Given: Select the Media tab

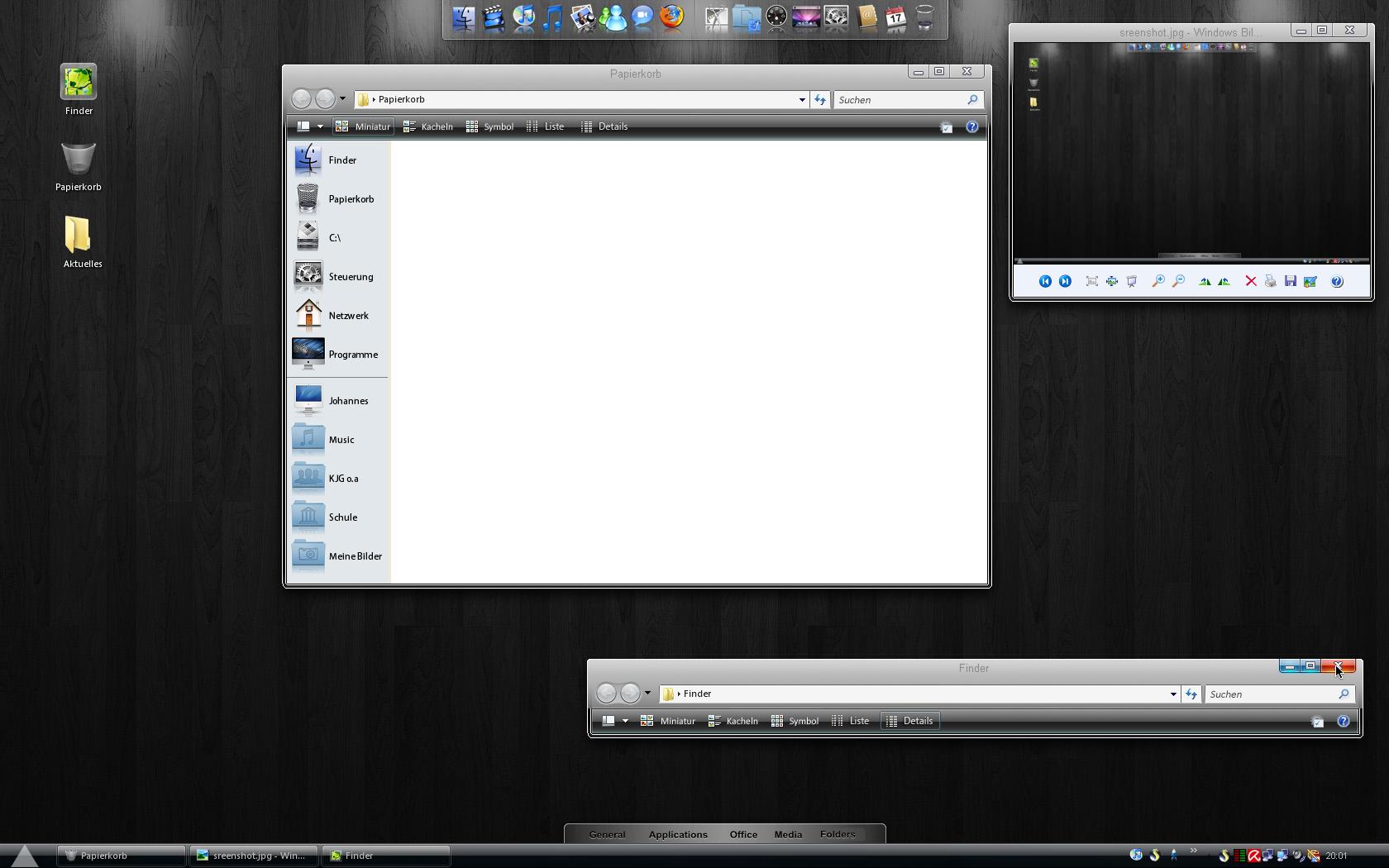Looking at the screenshot, I should (788, 834).
